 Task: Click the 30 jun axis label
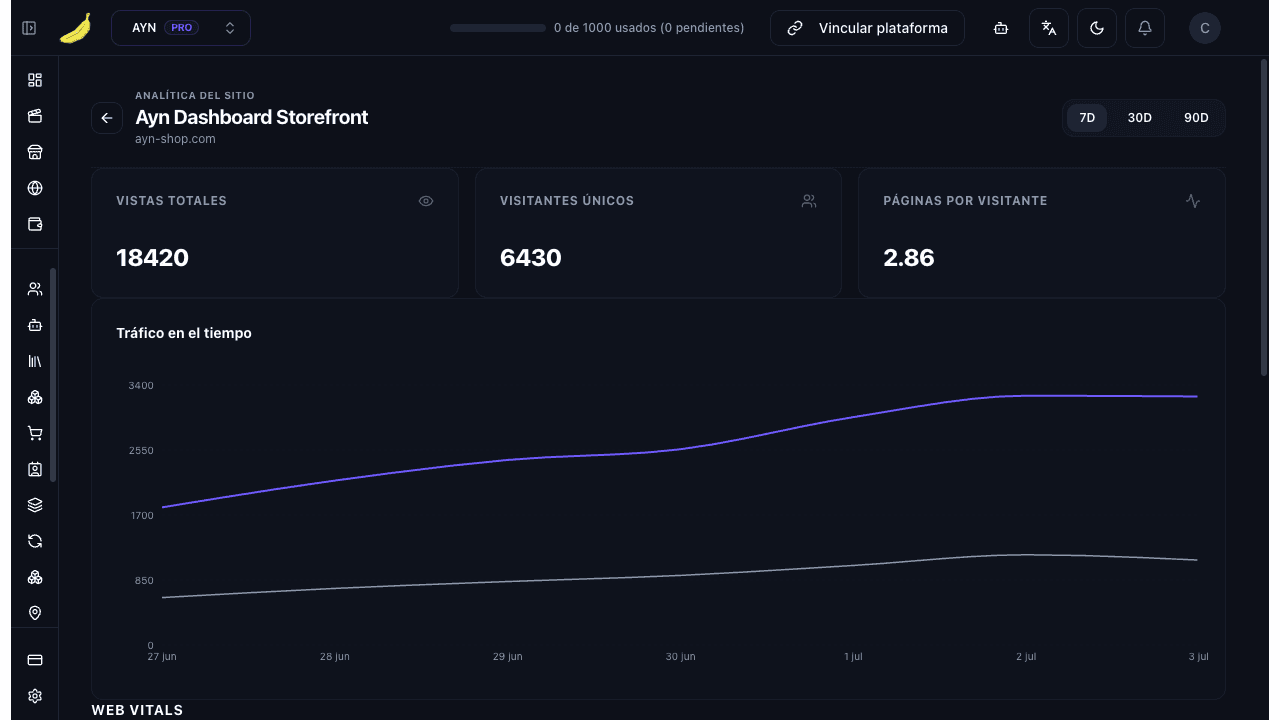[680, 657]
